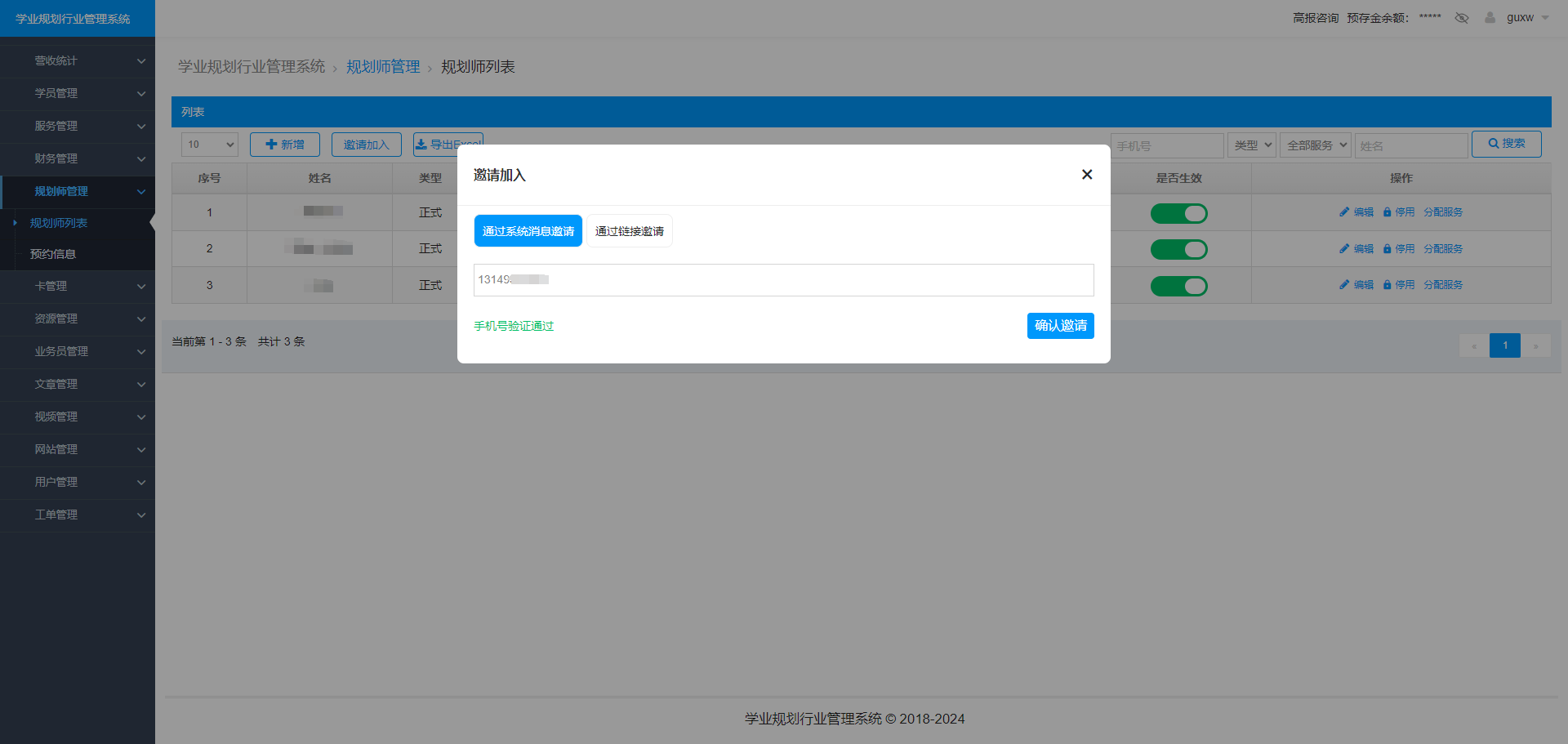
Task: Click the user avatar icon near guxw
Action: tap(1490, 17)
